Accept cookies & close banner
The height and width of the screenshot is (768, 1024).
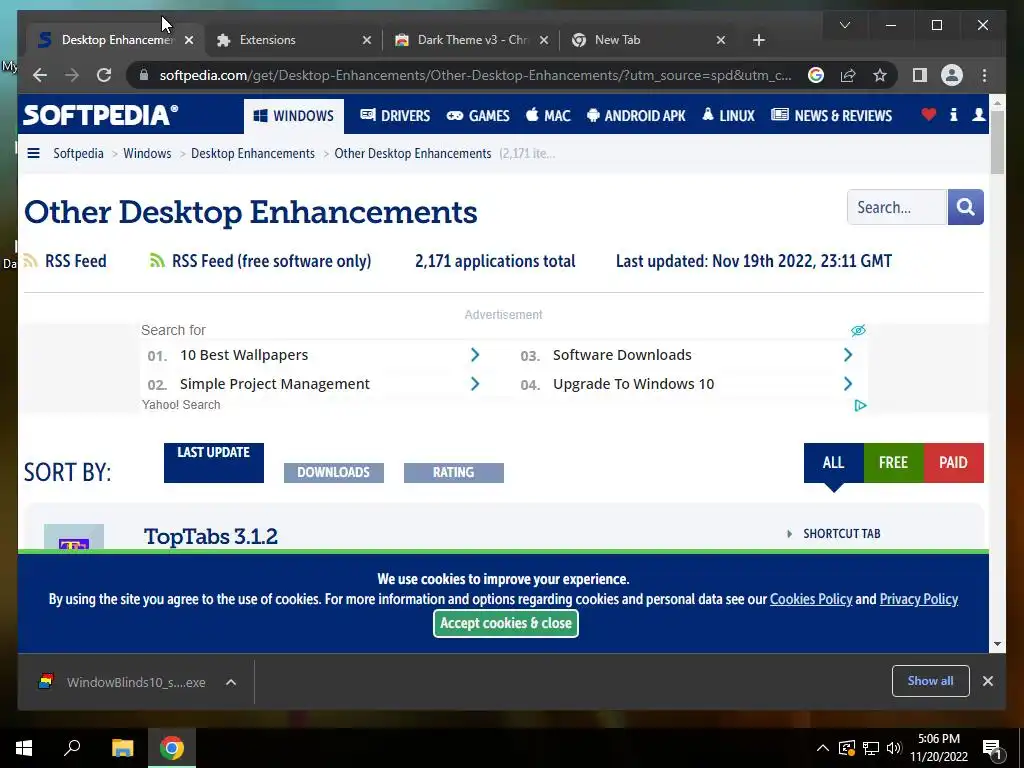tap(505, 623)
